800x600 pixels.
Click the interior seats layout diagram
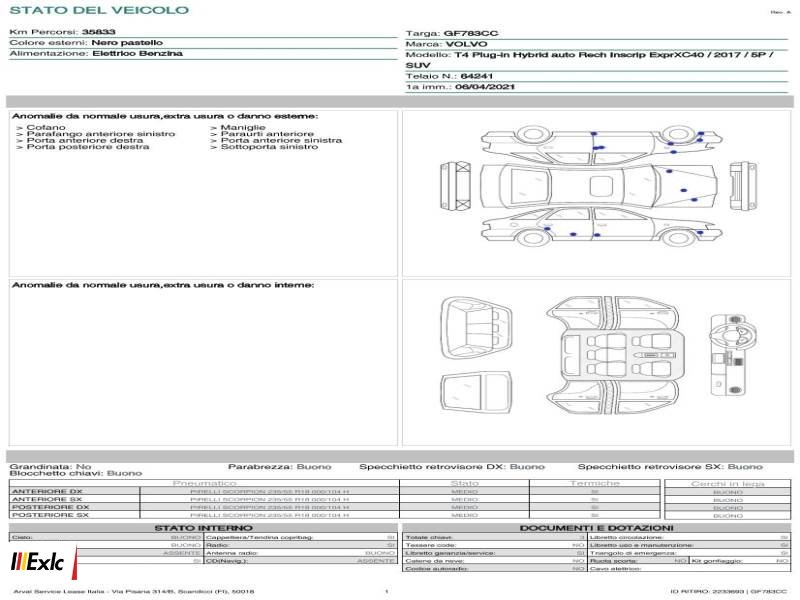tap(612, 355)
